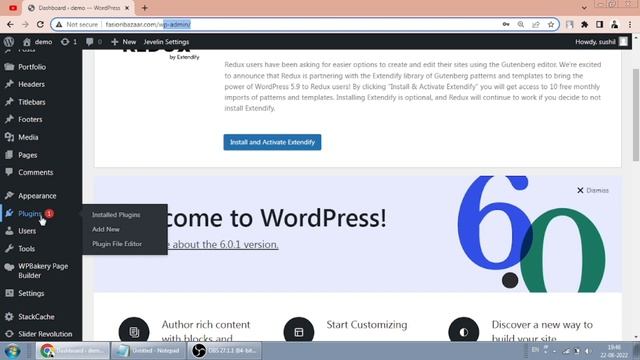The width and height of the screenshot is (640, 360).
Task: Click the Plugins plug icon
Action: point(9,213)
